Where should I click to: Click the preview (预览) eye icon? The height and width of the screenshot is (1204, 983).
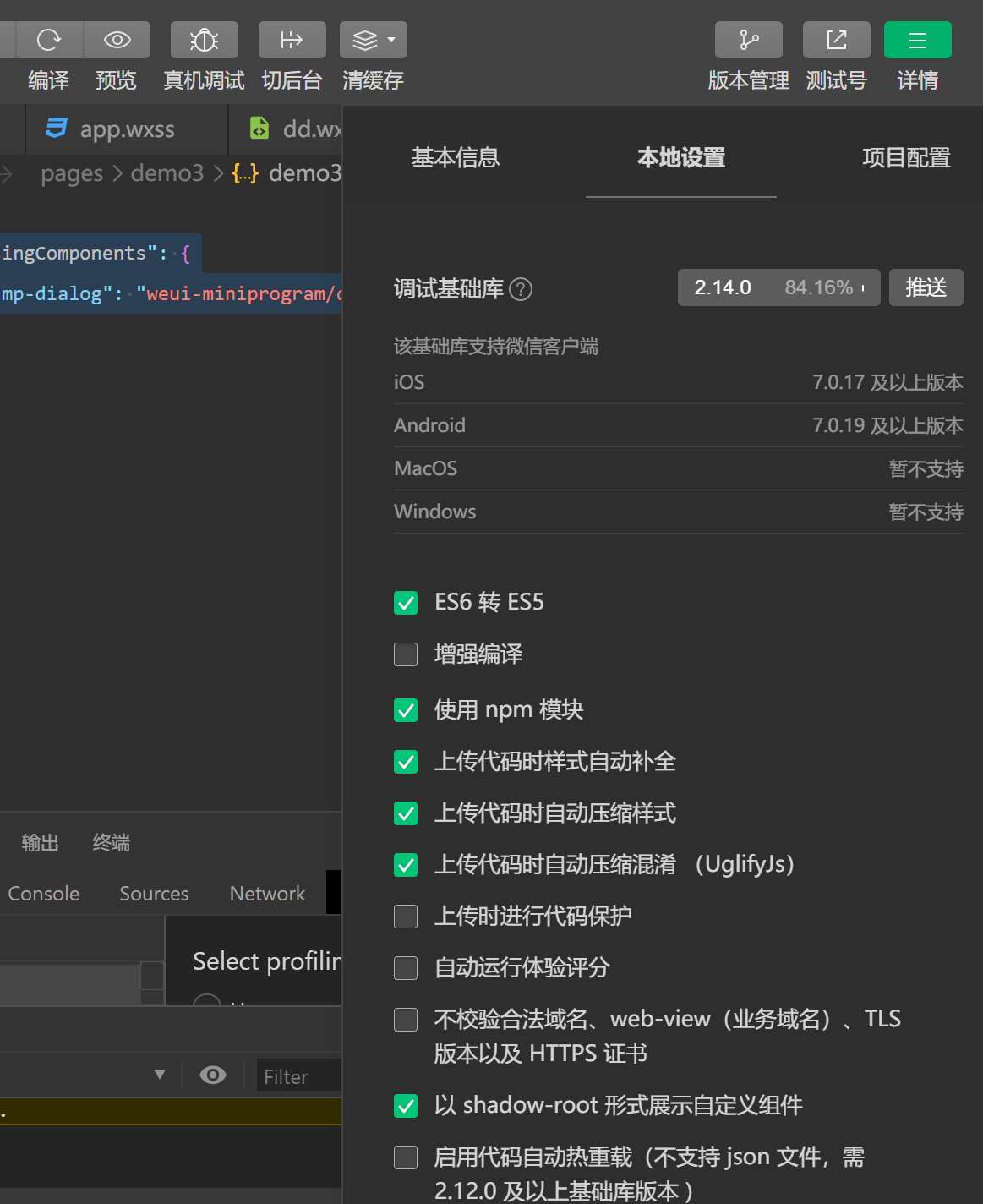pyautogui.click(x=117, y=40)
